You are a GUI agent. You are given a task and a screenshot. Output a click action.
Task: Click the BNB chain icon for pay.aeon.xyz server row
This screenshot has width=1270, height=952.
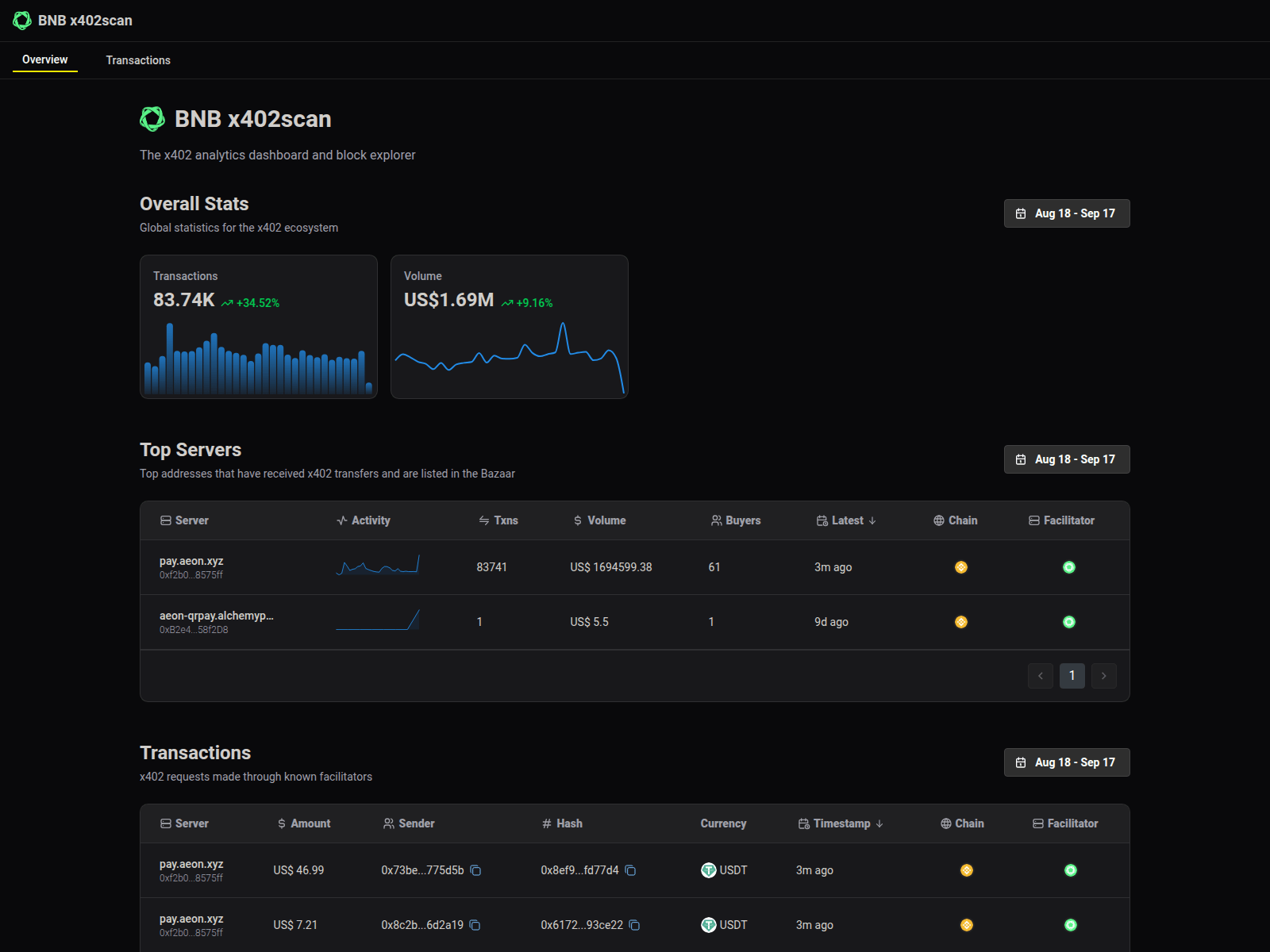961,567
